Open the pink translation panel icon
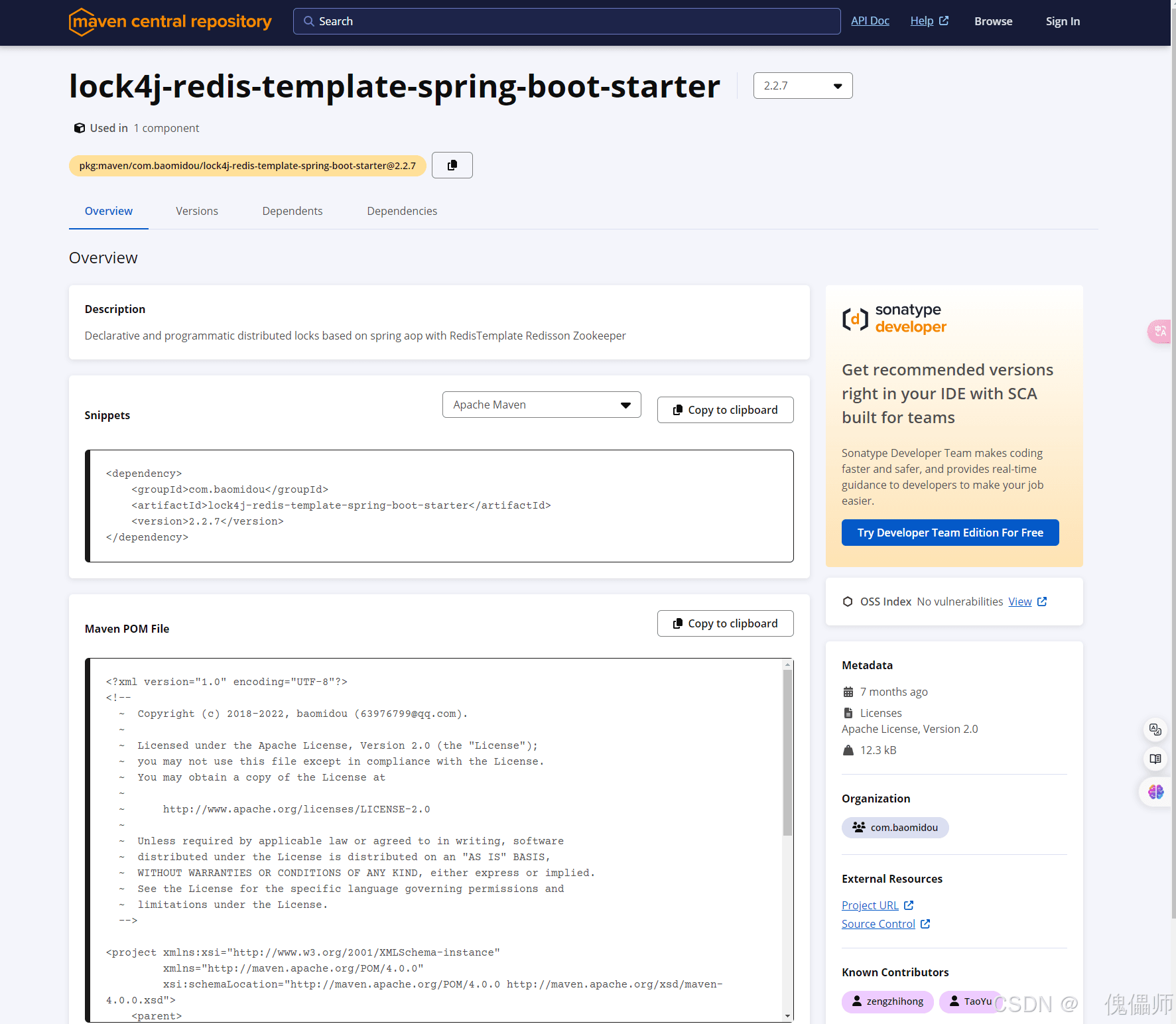The image size is (1176, 1024). 1159,332
